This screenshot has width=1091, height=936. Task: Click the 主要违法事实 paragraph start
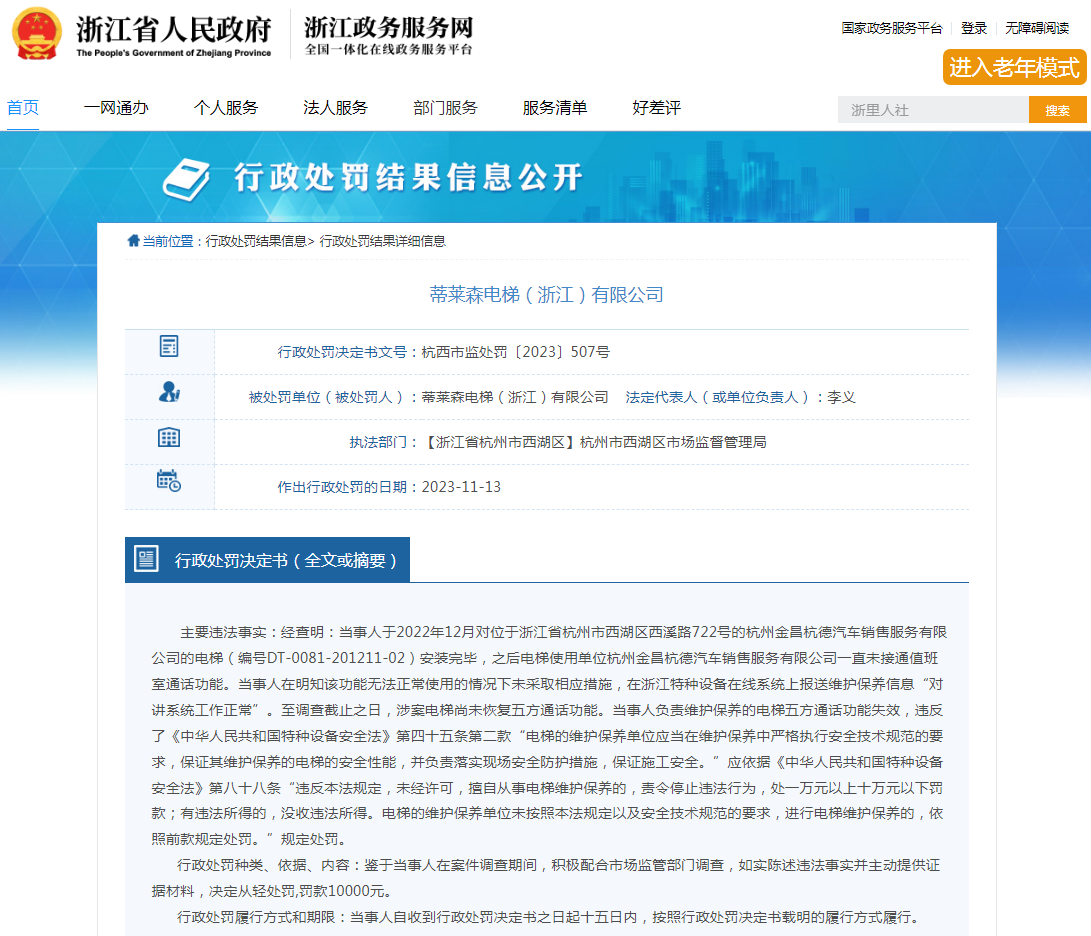tap(223, 633)
